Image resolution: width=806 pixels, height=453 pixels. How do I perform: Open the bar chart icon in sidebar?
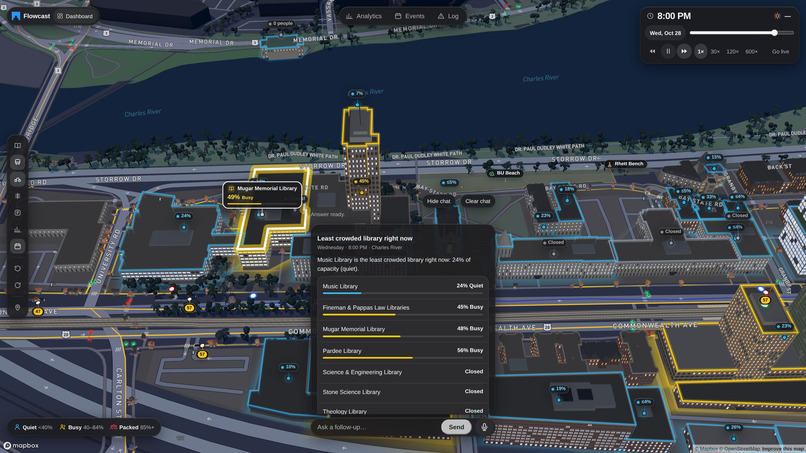(17, 230)
